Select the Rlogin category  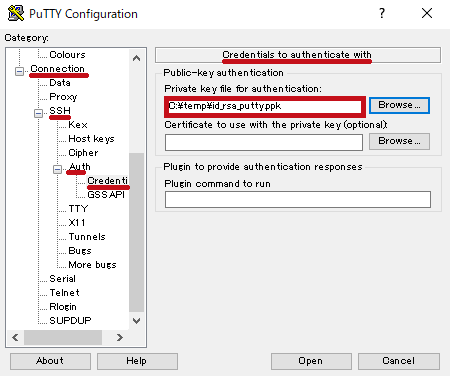click(x=63, y=307)
